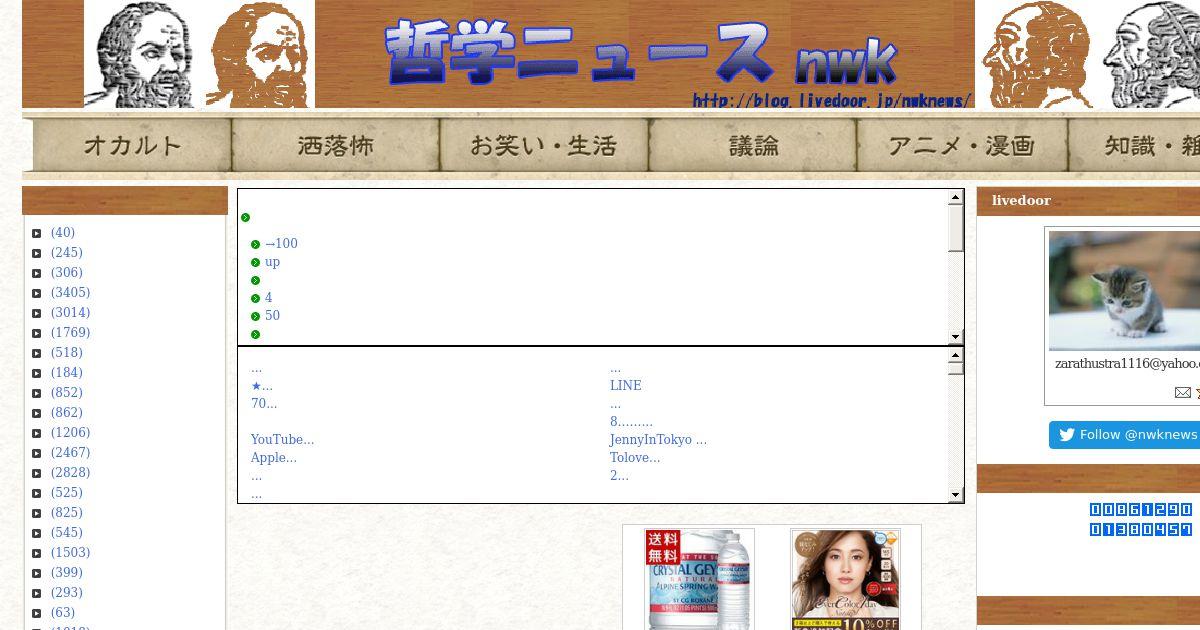Open the Ever Color 10% OFF ad
Screen dimensions: 1200x630
845,580
